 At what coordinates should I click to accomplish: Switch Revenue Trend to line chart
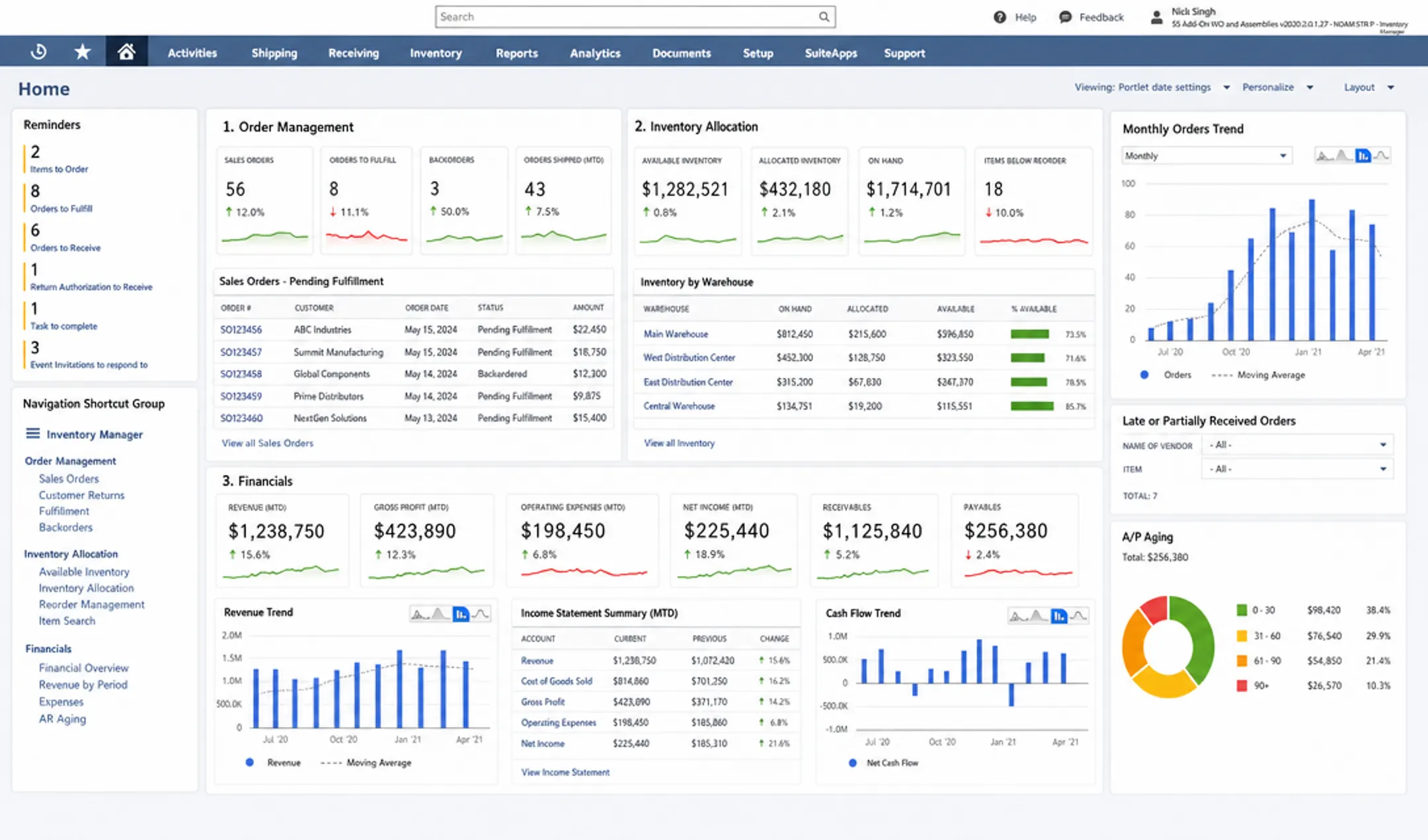481,614
